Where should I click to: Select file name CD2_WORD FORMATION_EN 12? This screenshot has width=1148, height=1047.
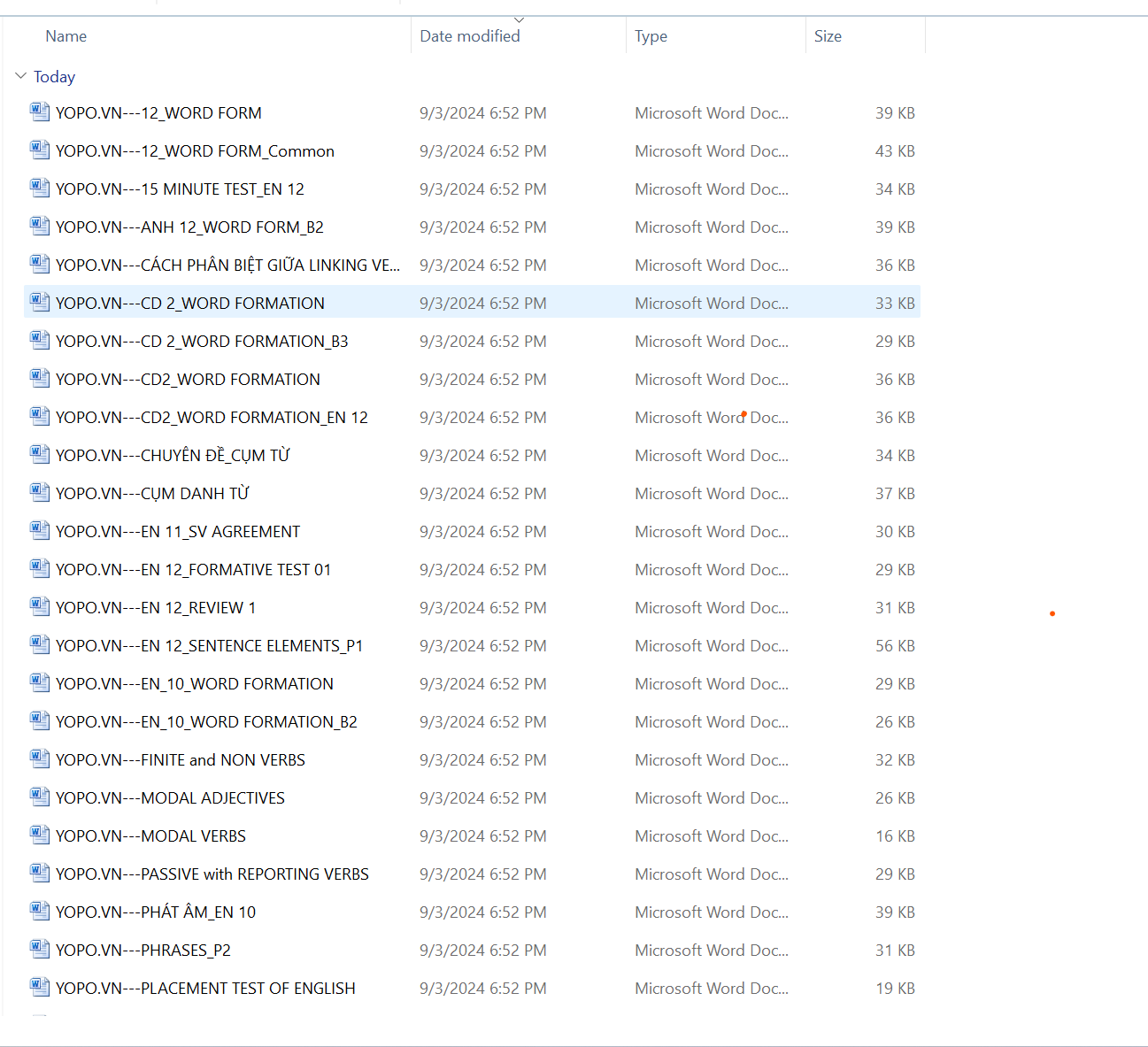[212, 418]
